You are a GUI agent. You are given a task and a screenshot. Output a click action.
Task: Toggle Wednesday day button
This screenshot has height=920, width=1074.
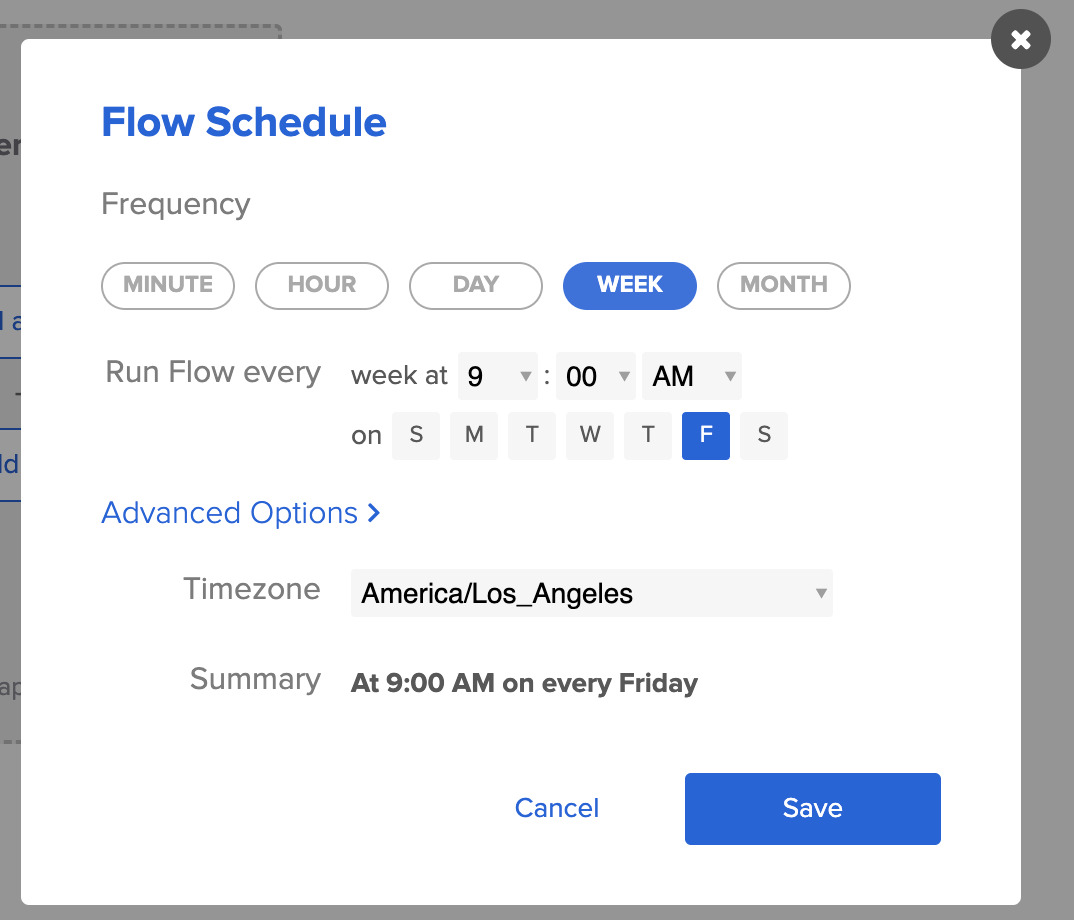590,435
